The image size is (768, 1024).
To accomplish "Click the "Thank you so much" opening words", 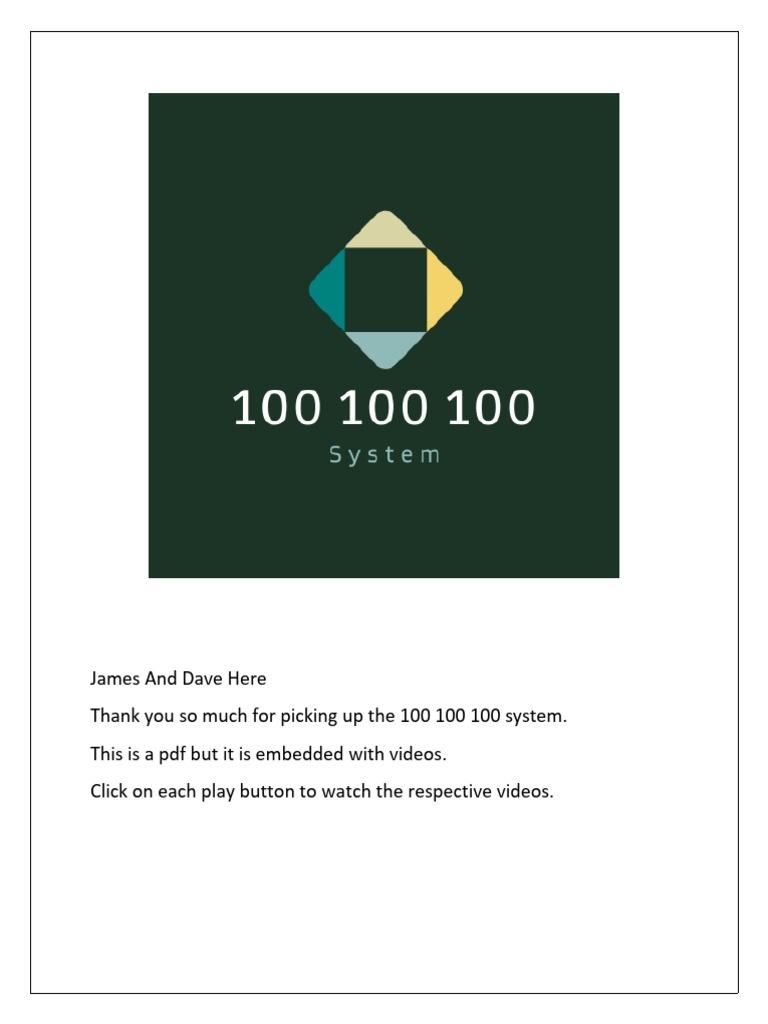I will coord(156,717).
